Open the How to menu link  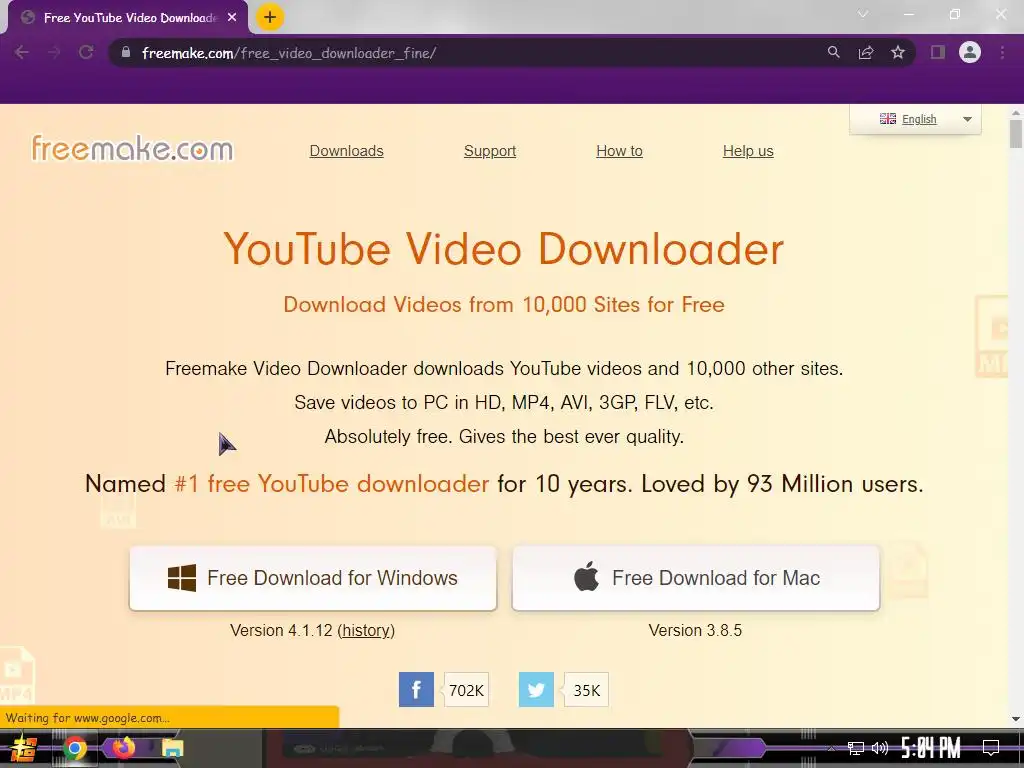619,151
